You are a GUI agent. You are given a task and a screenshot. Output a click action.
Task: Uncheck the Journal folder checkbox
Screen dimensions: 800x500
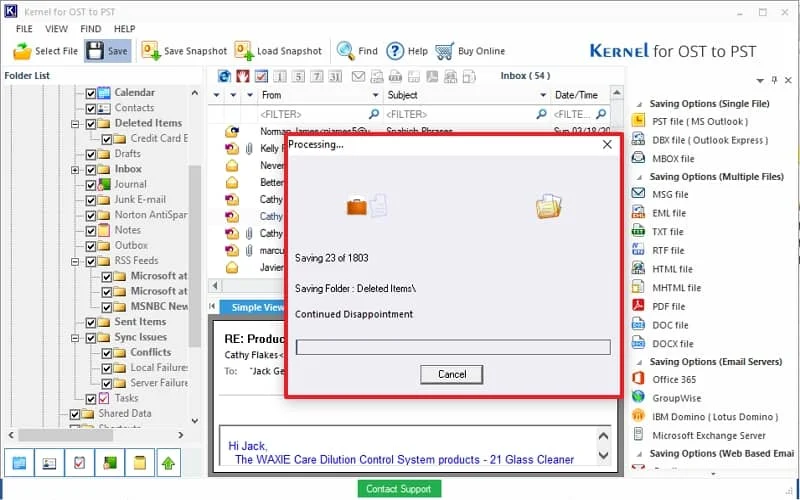[x=90, y=185]
